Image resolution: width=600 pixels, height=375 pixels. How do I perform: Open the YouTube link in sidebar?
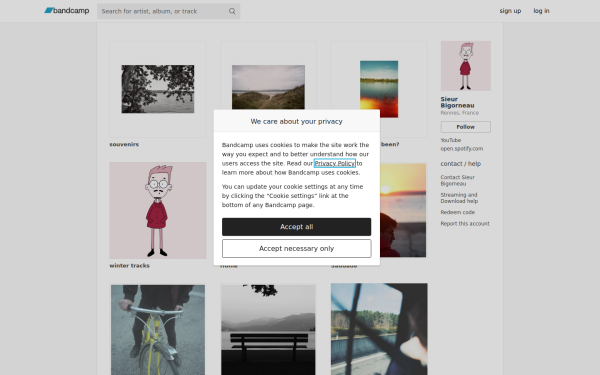[450, 140]
